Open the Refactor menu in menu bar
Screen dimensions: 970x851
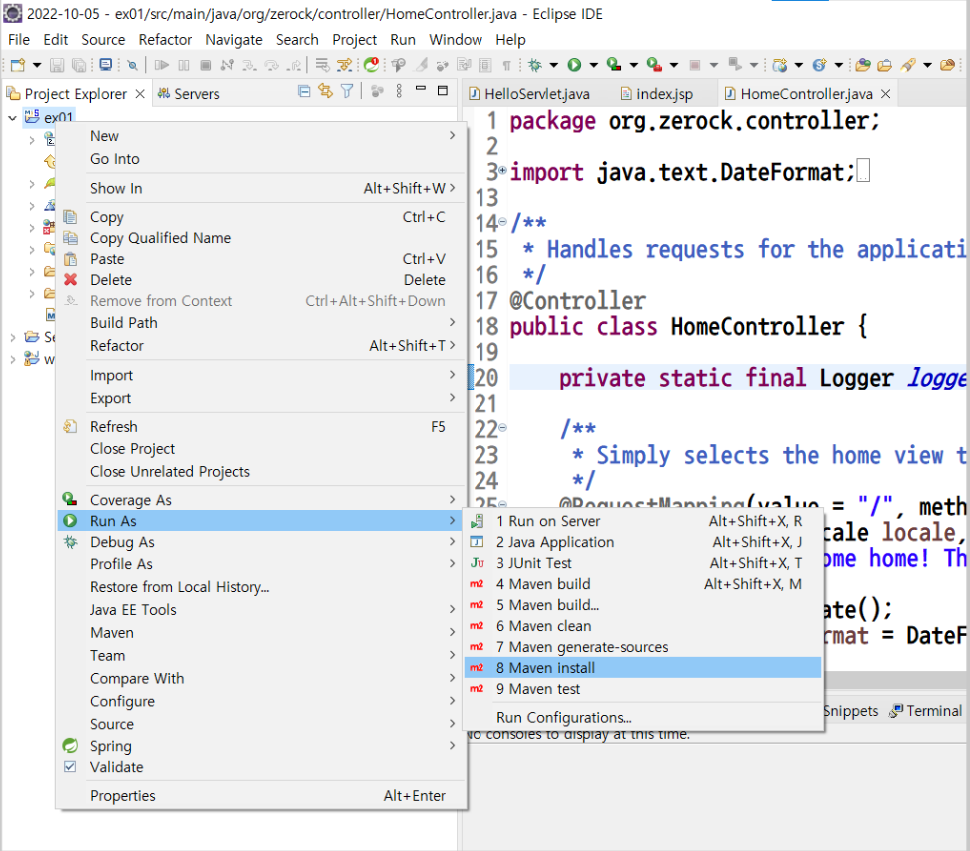[x=165, y=40]
